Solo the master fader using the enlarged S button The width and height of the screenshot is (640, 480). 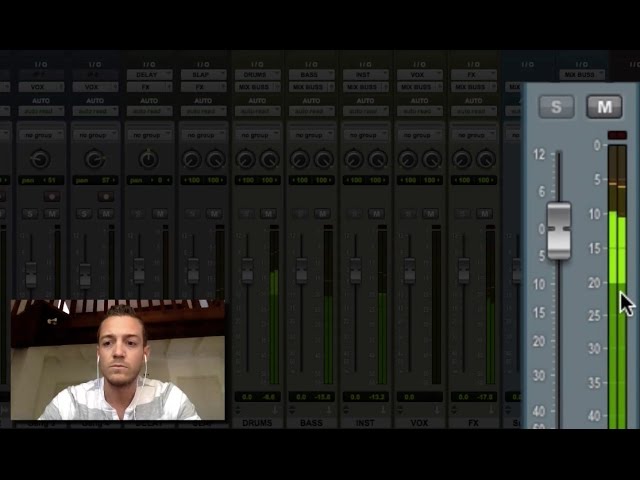pyautogui.click(x=556, y=107)
